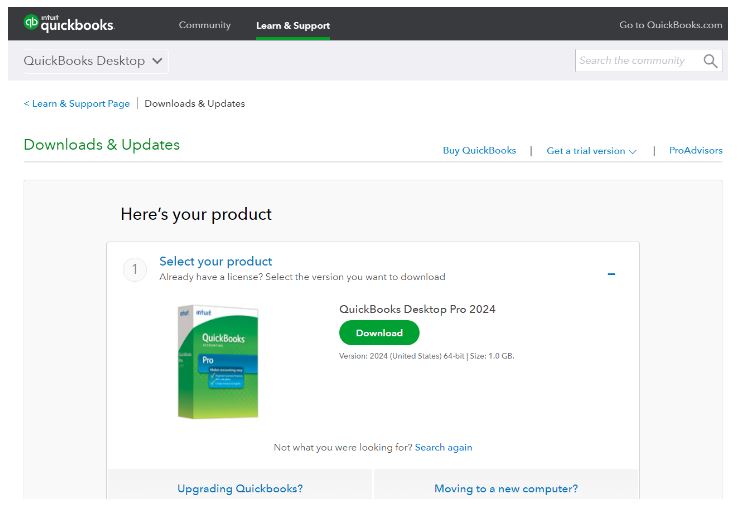This screenshot has height=513, width=738.
Task: Open the Upgrading Quickbooks? tab
Action: coord(240,489)
